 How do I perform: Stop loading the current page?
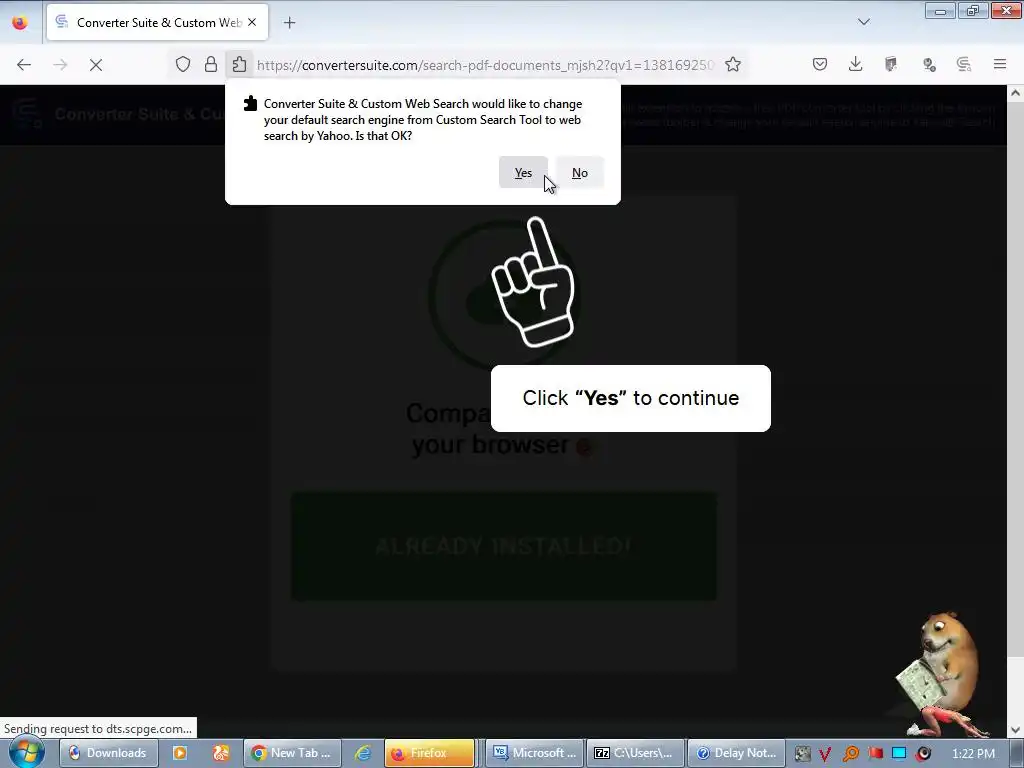96,65
